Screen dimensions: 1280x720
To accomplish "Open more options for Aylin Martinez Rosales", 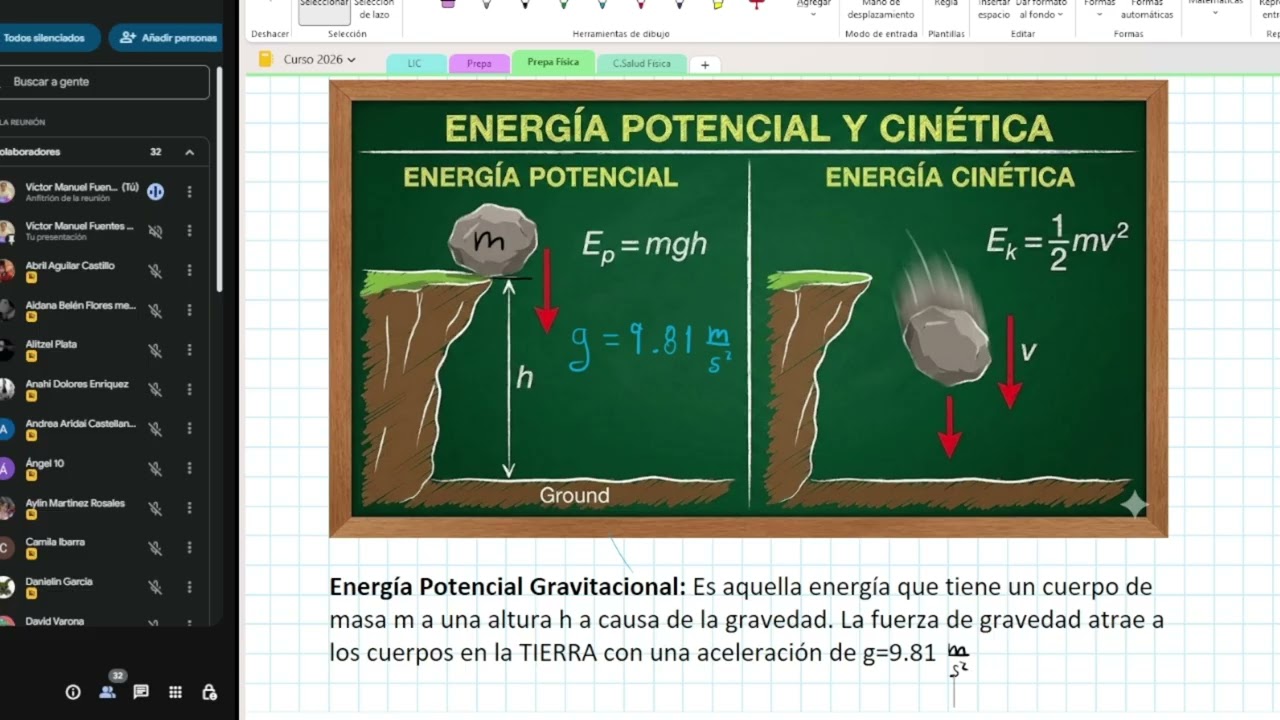I will [x=189, y=509].
